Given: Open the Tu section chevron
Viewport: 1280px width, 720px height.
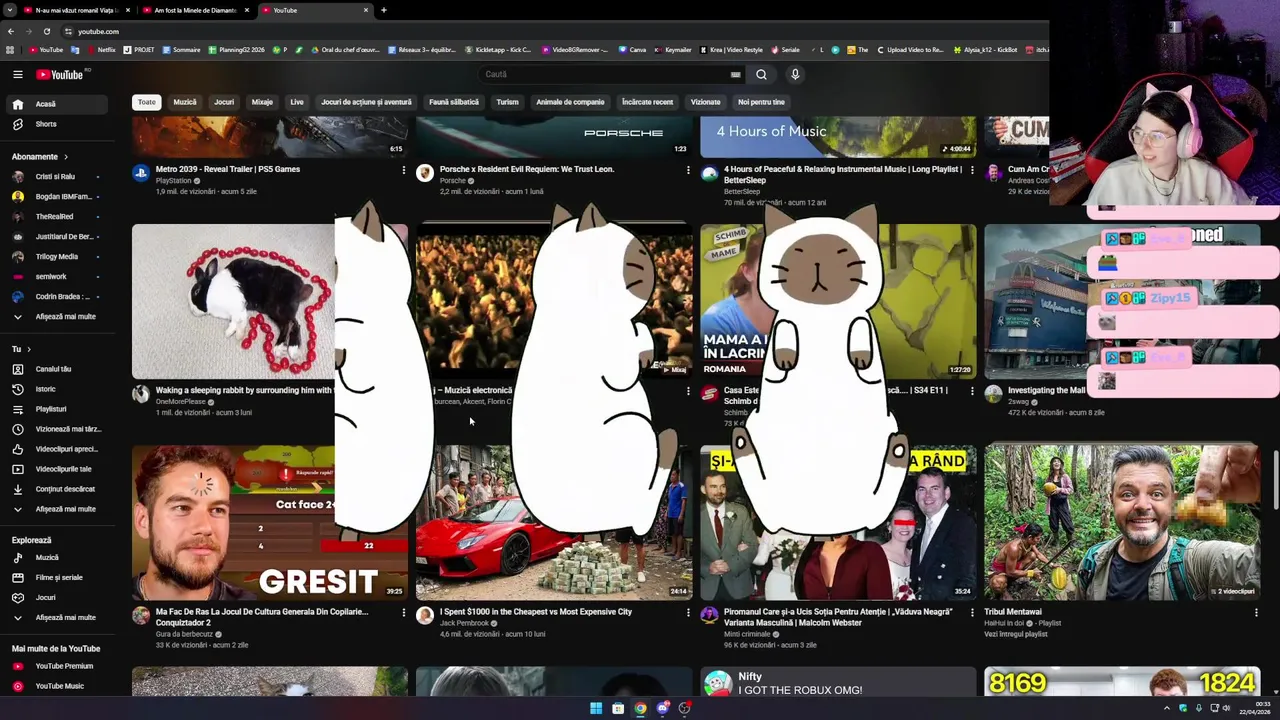Looking at the screenshot, I should (28, 349).
